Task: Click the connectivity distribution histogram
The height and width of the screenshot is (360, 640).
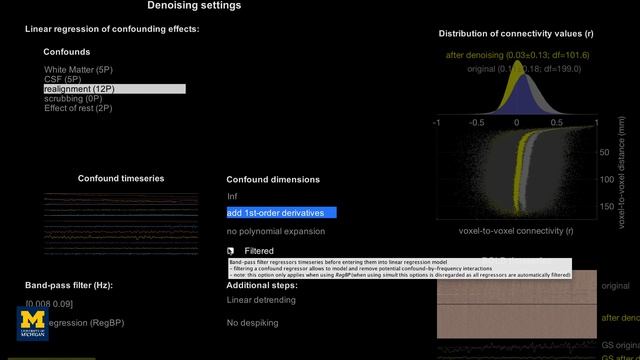Action: (517, 87)
